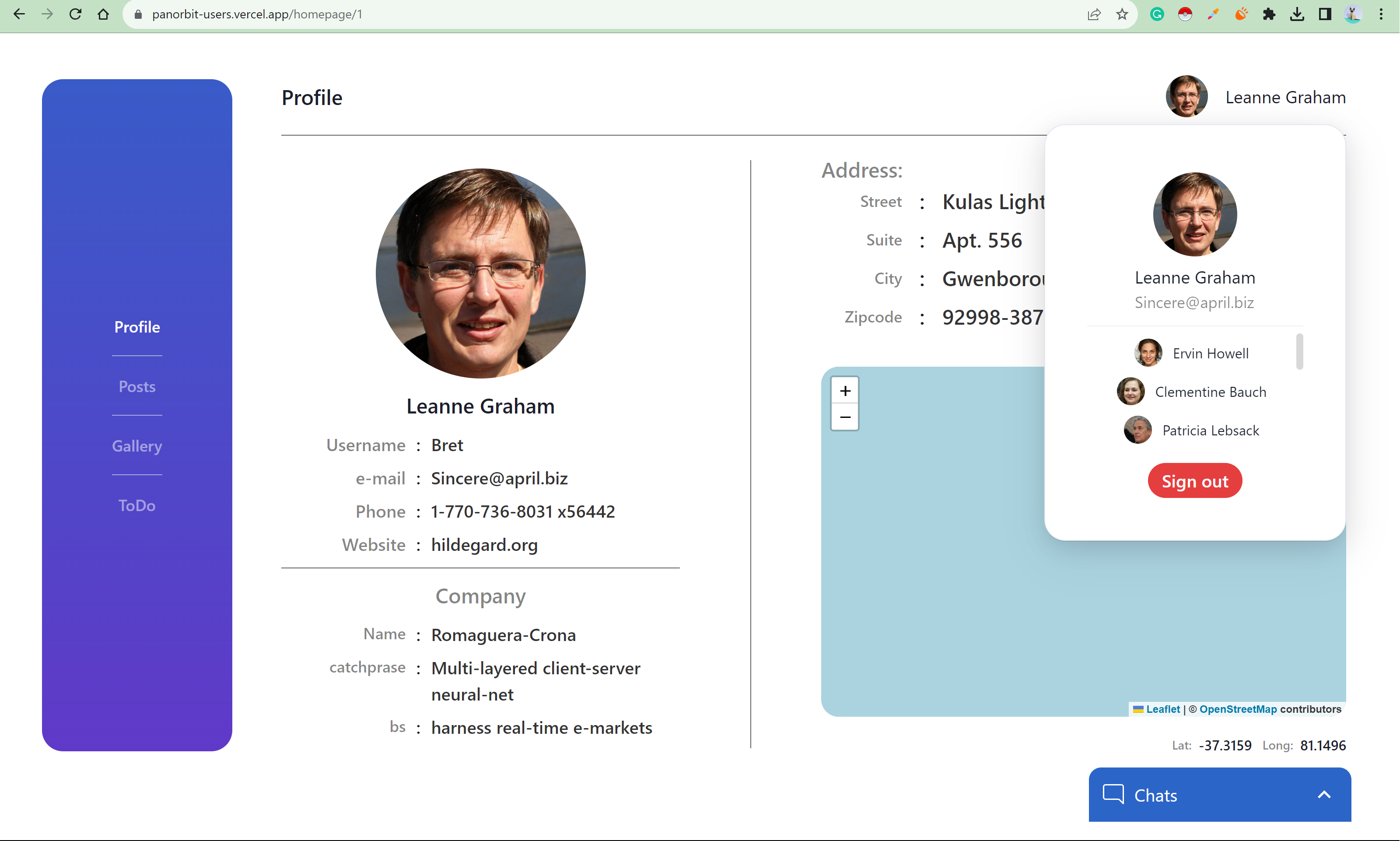Go to the ToDo sidebar tab
This screenshot has height=841, width=1400.
click(x=136, y=505)
